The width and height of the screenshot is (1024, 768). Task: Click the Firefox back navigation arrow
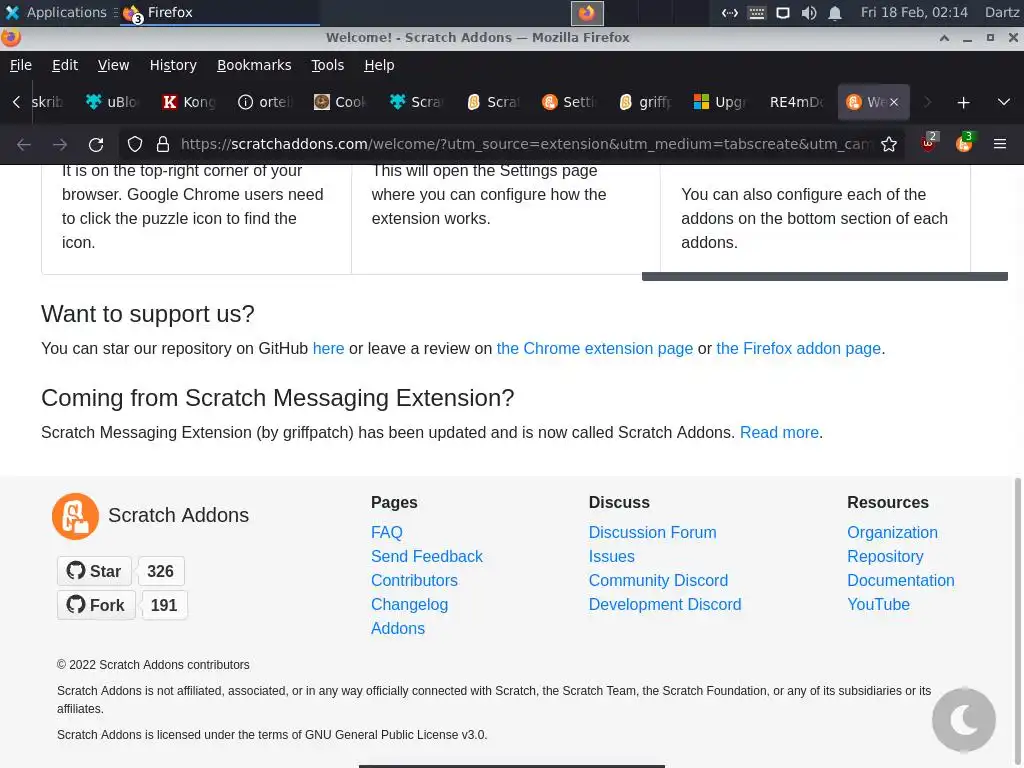pos(24,144)
